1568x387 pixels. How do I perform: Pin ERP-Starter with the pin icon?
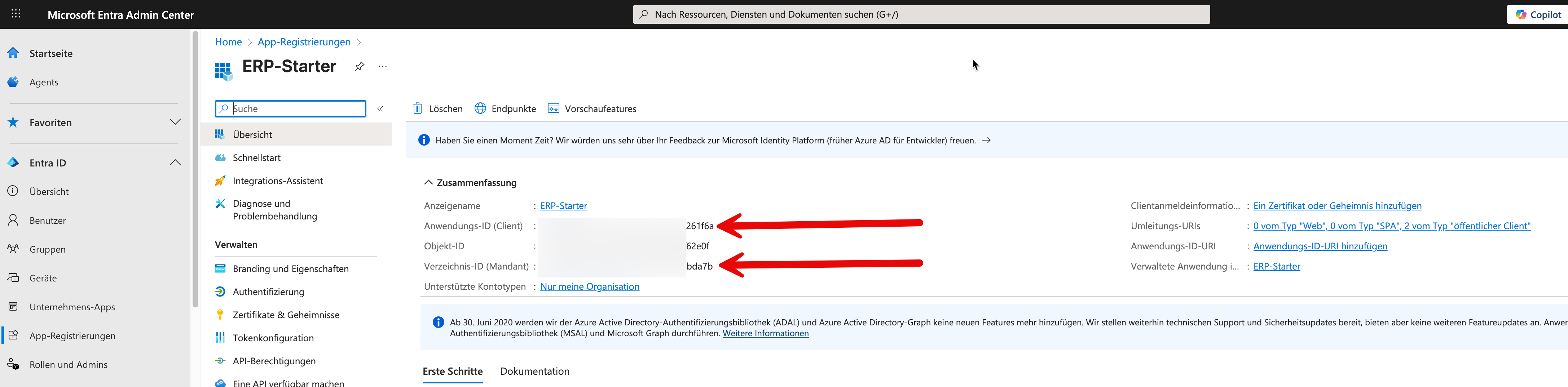pos(360,66)
